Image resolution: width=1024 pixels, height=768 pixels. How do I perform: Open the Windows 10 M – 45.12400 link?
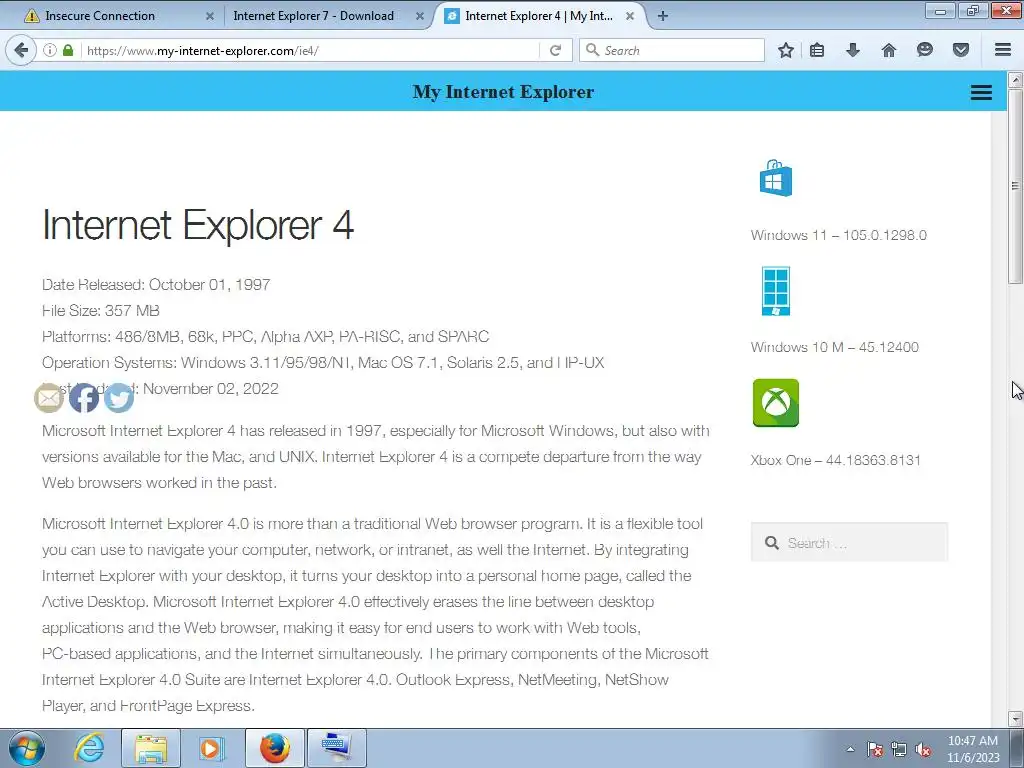pyautogui.click(x=835, y=347)
